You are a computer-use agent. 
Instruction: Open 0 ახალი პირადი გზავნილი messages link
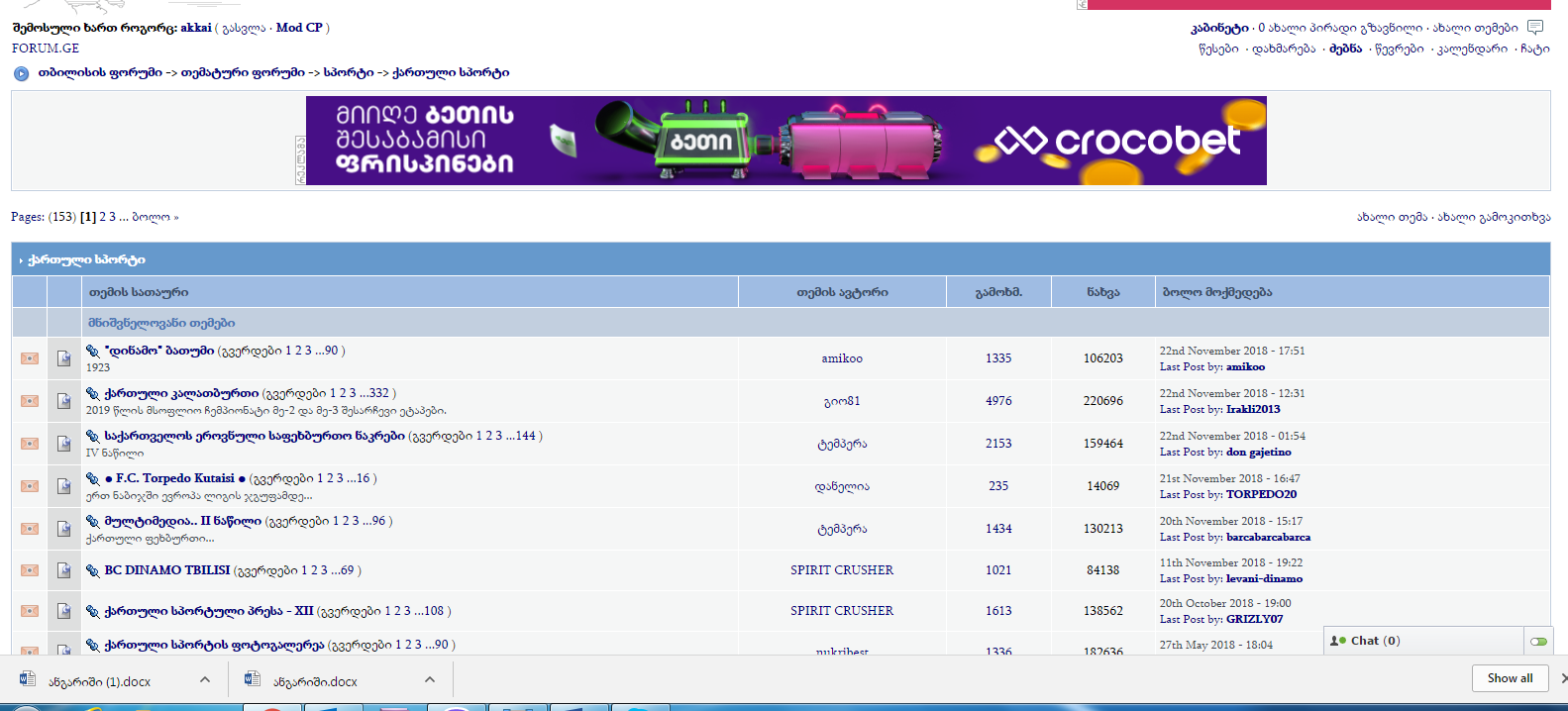[1340, 28]
